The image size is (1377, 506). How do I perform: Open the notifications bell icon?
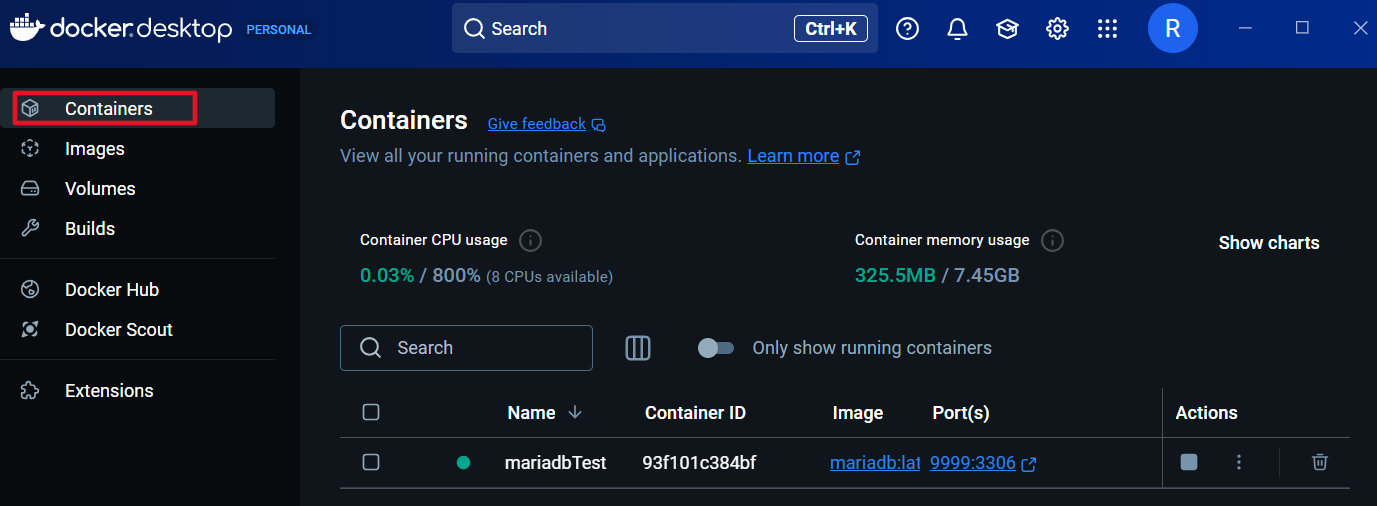(957, 29)
